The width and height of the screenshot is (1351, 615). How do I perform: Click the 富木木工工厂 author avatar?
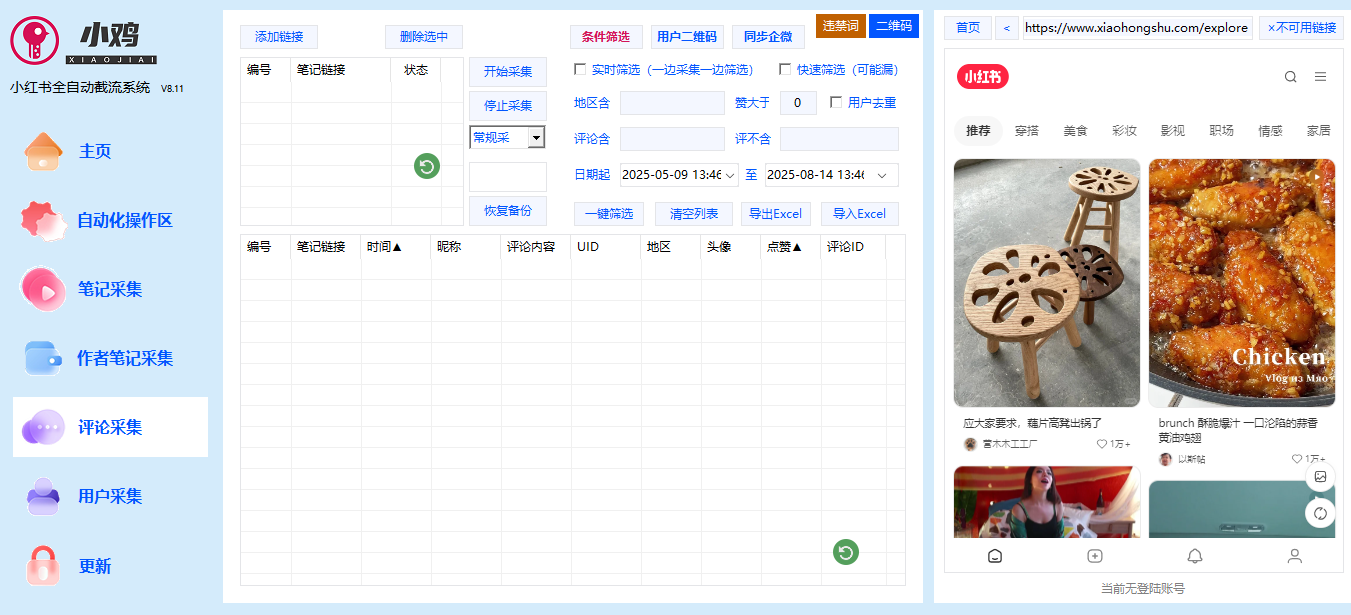(970, 444)
